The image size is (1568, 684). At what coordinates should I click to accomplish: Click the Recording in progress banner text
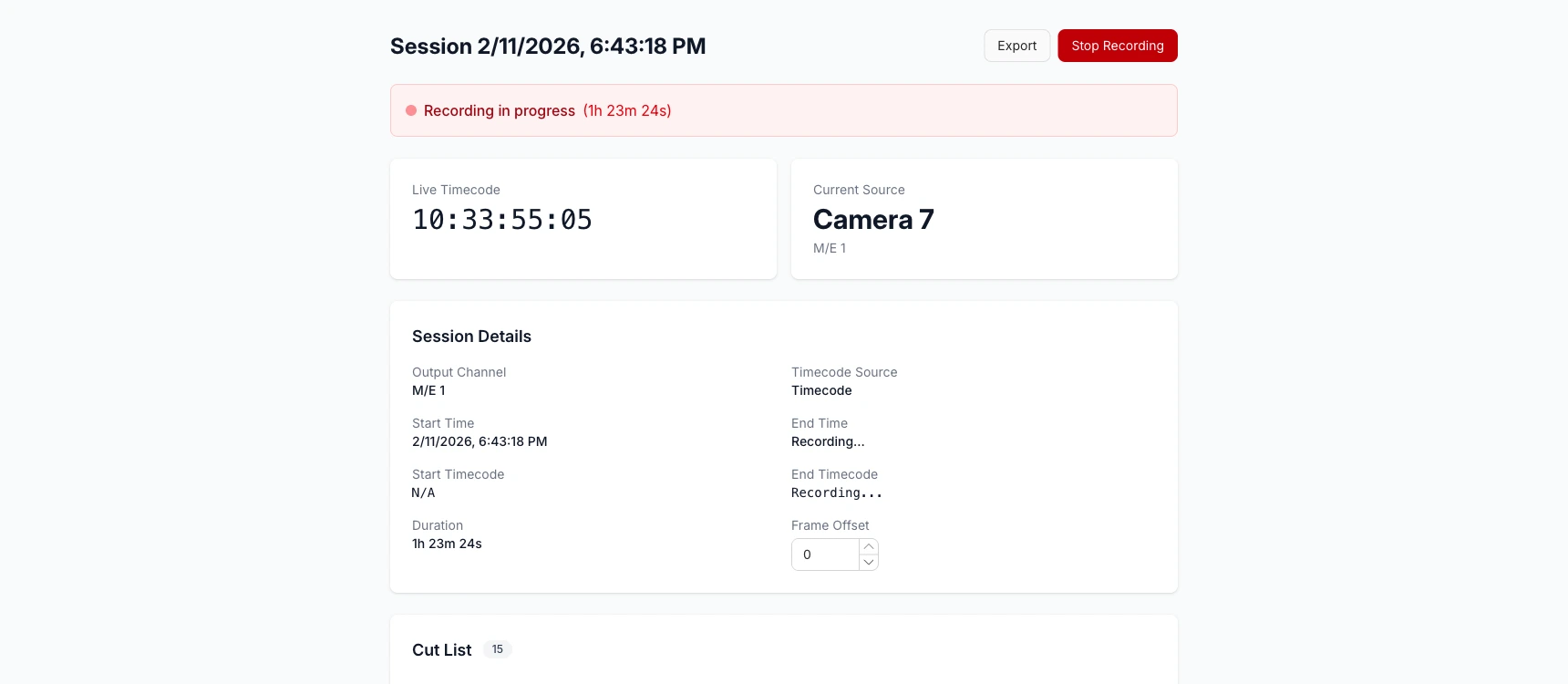(499, 110)
